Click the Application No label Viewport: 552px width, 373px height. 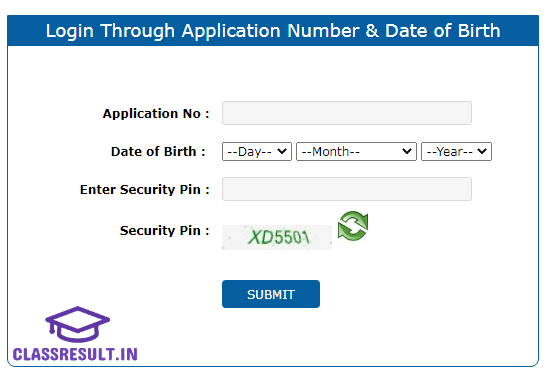pyautogui.click(x=156, y=114)
